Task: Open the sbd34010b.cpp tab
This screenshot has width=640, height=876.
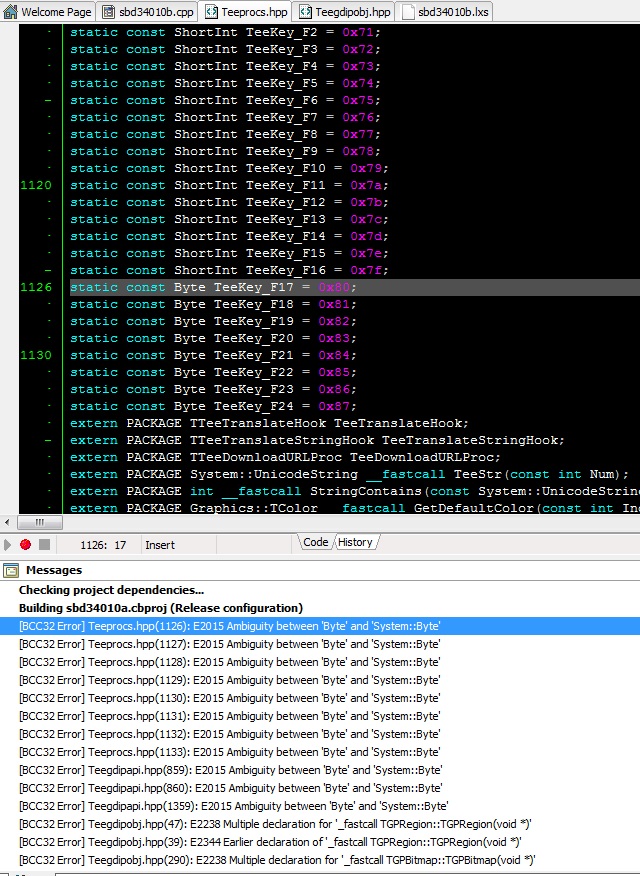Action: (x=152, y=12)
